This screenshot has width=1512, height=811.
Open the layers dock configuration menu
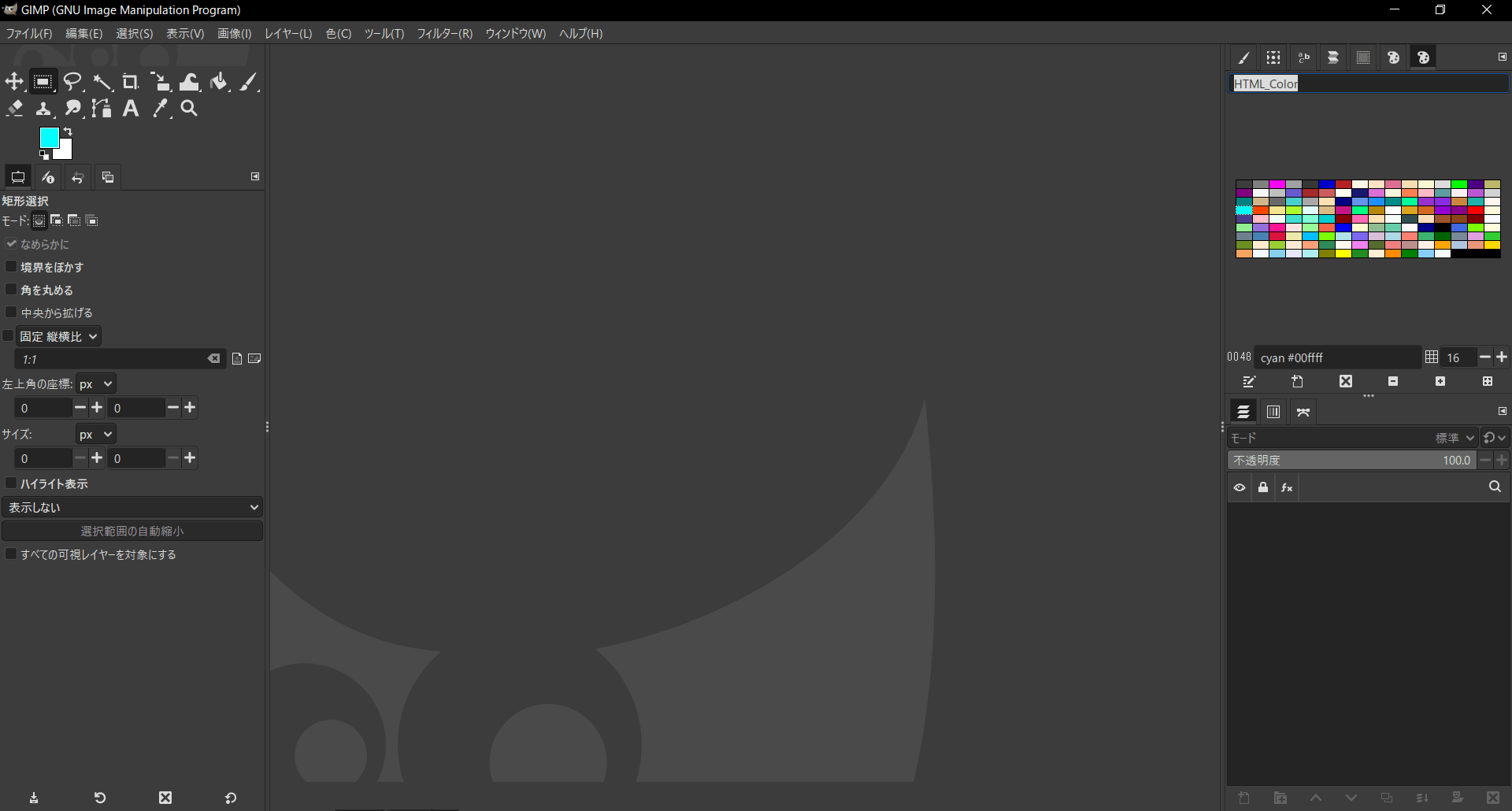tap(1502, 411)
